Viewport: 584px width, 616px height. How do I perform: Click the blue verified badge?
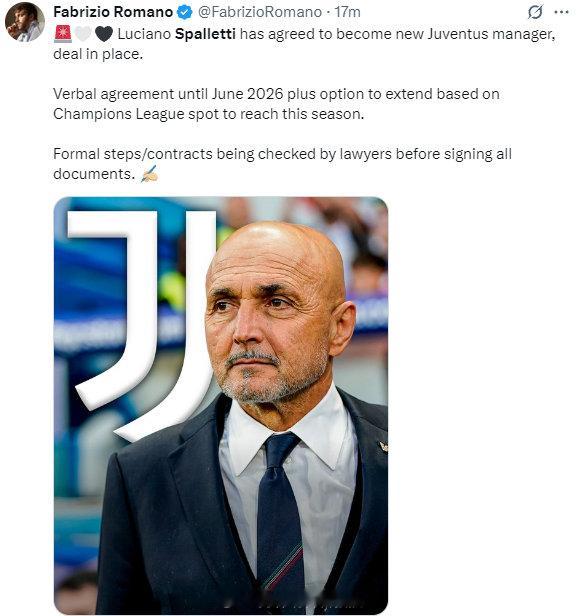(x=185, y=12)
